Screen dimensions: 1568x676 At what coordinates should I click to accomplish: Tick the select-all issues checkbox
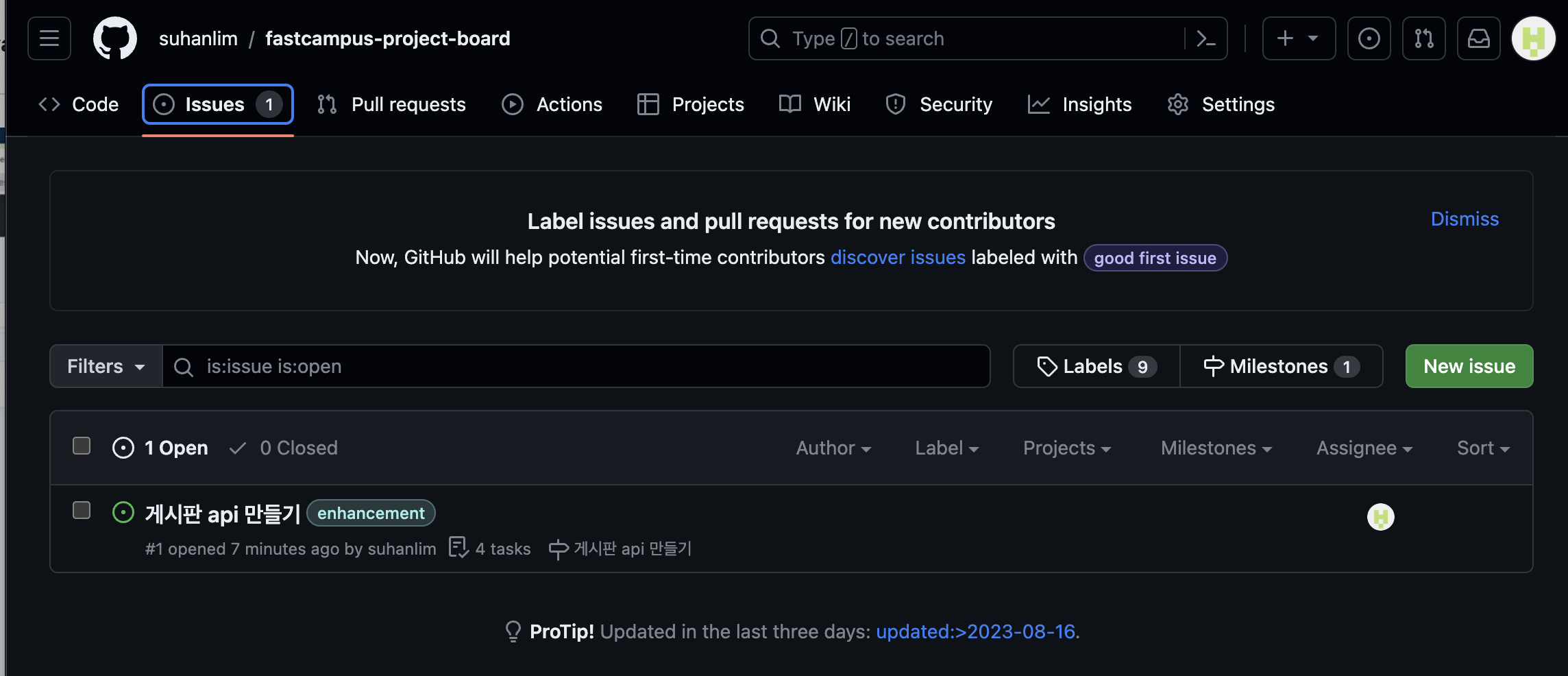(82, 446)
